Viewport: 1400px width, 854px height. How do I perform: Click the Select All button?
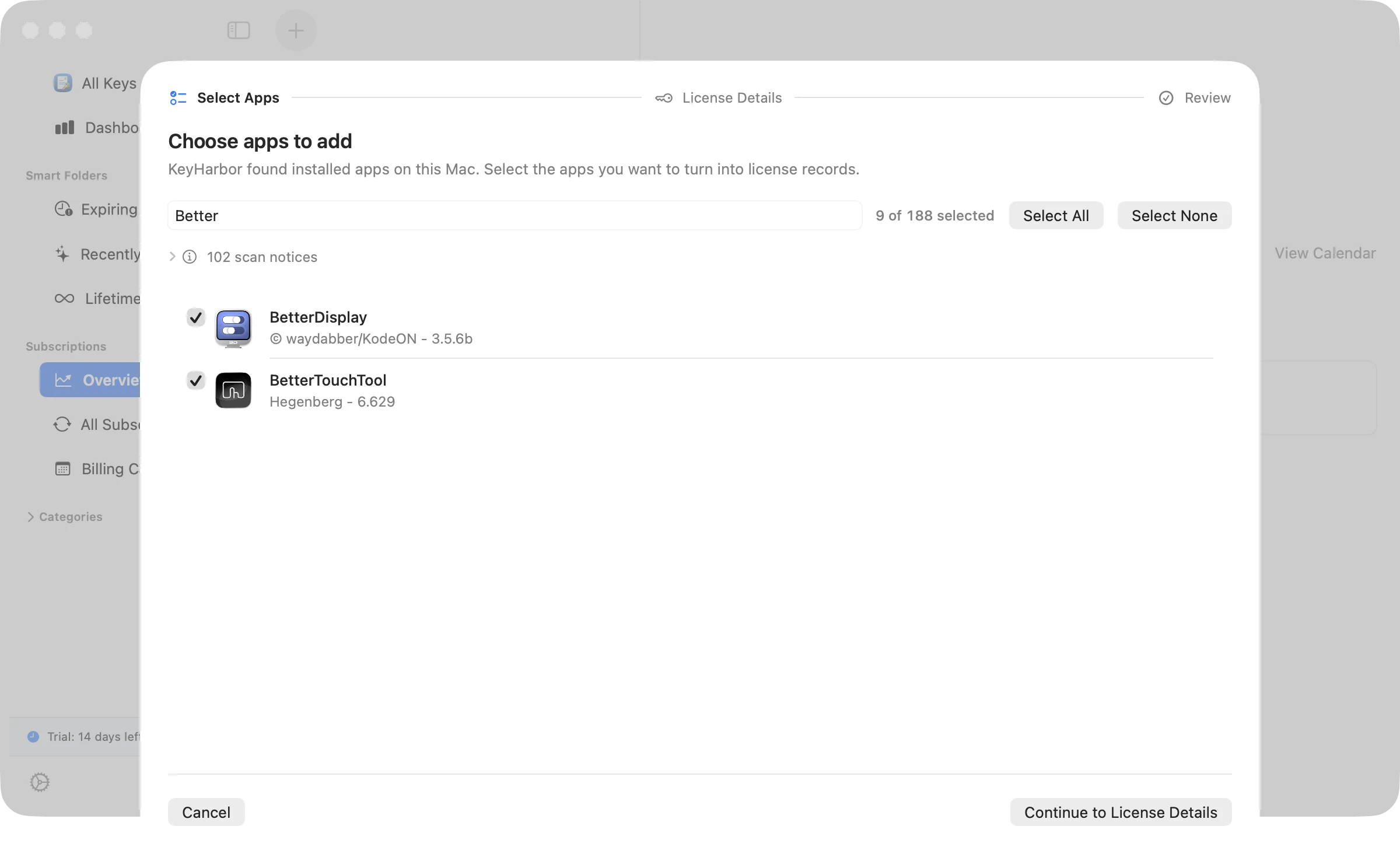point(1056,216)
